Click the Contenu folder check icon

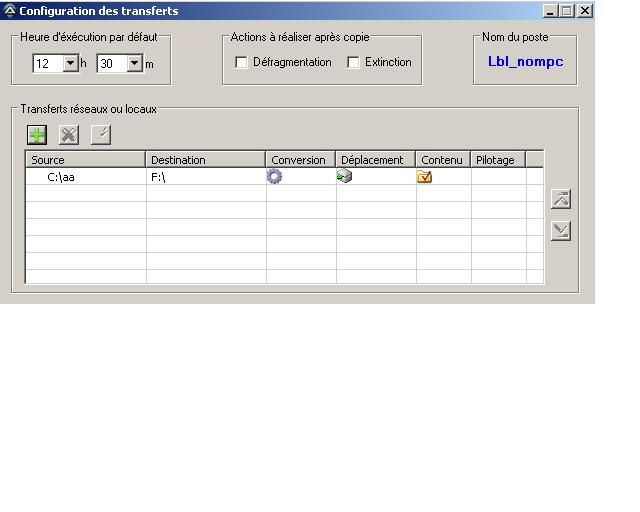424,177
